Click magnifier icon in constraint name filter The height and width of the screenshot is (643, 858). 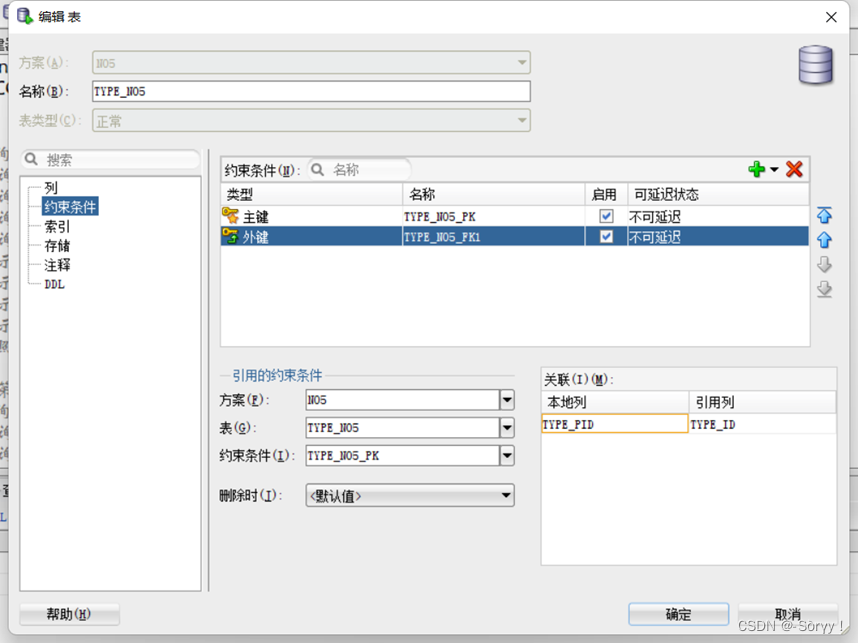pyautogui.click(x=317, y=170)
